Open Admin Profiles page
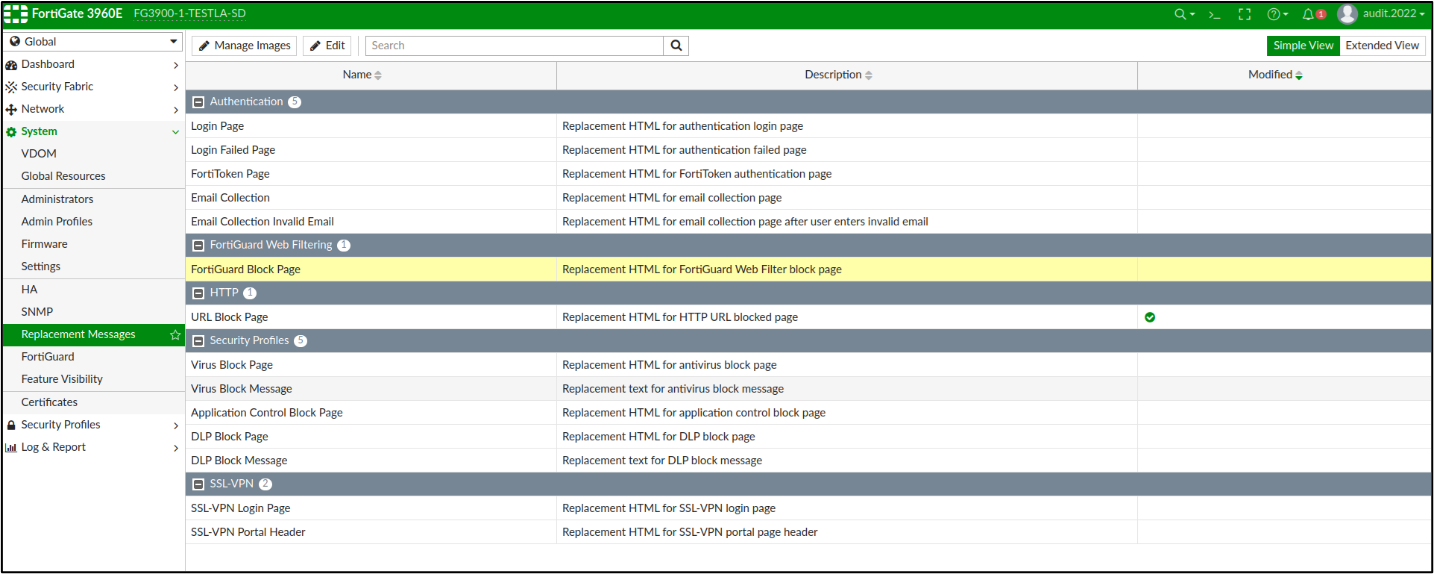Image resolution: width=1434 pixels, height=574 pixels. 93,222
